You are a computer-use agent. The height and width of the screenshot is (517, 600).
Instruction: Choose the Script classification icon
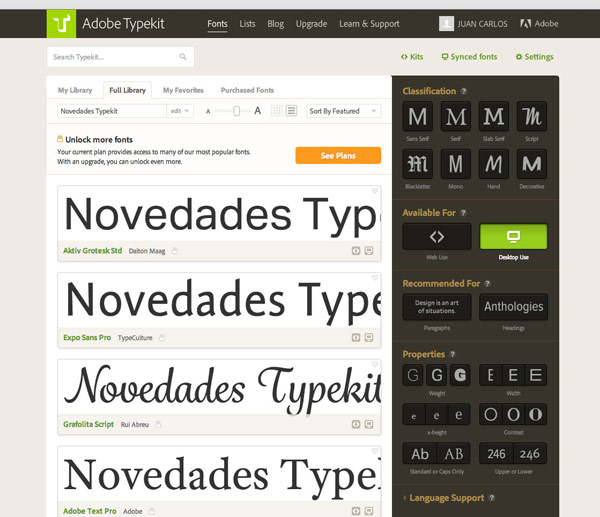531,116
